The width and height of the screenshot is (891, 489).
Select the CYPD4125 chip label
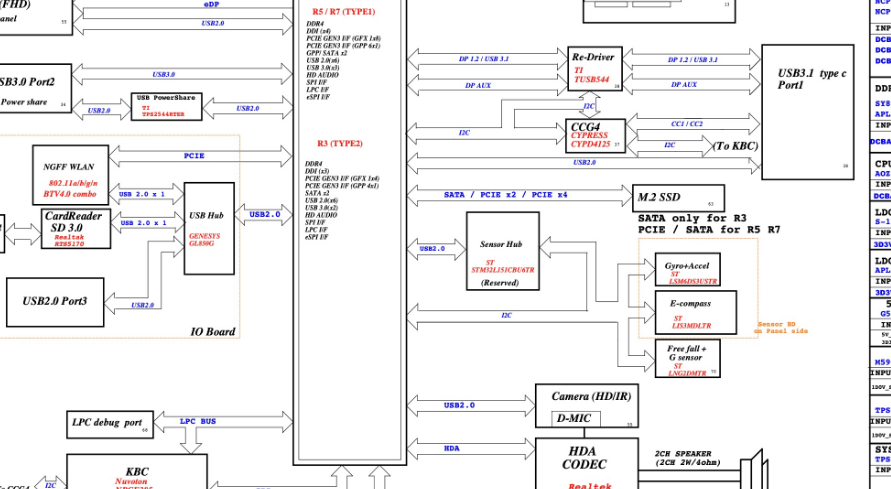pyautogui.click(x=590, y=144)
